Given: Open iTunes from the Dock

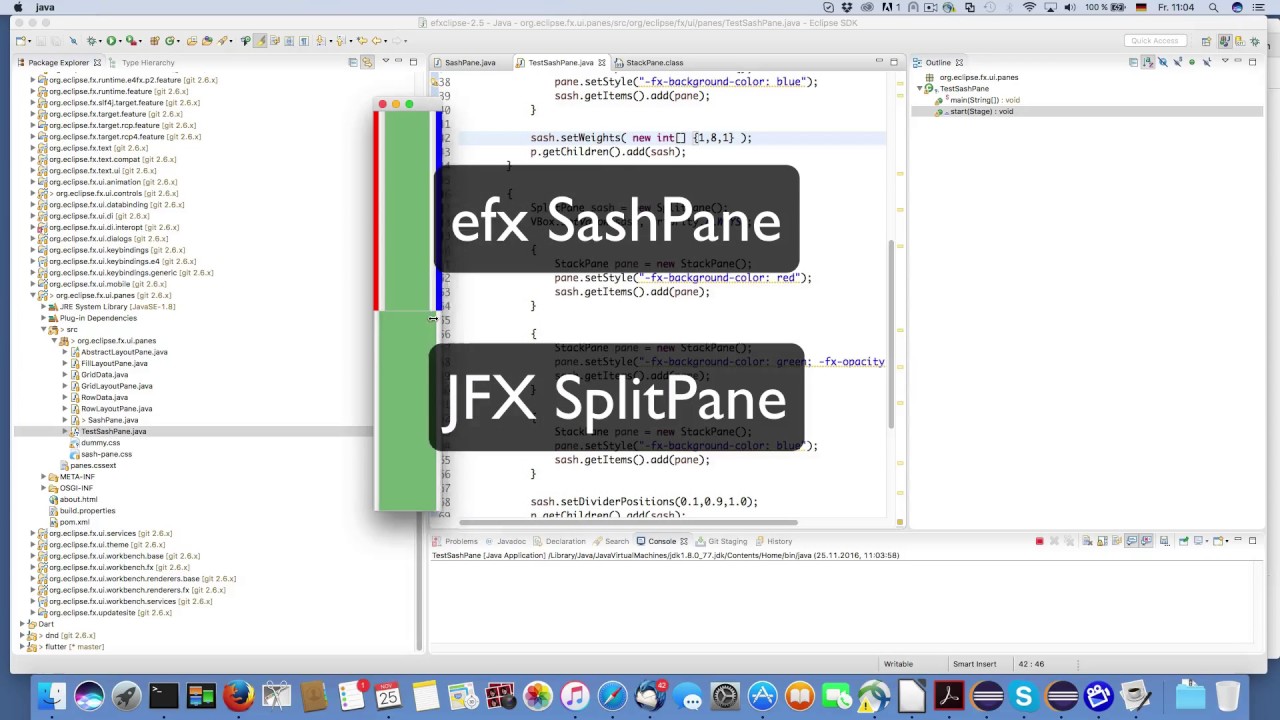Looking at the screenshot, I should click(x=575, y=696).
